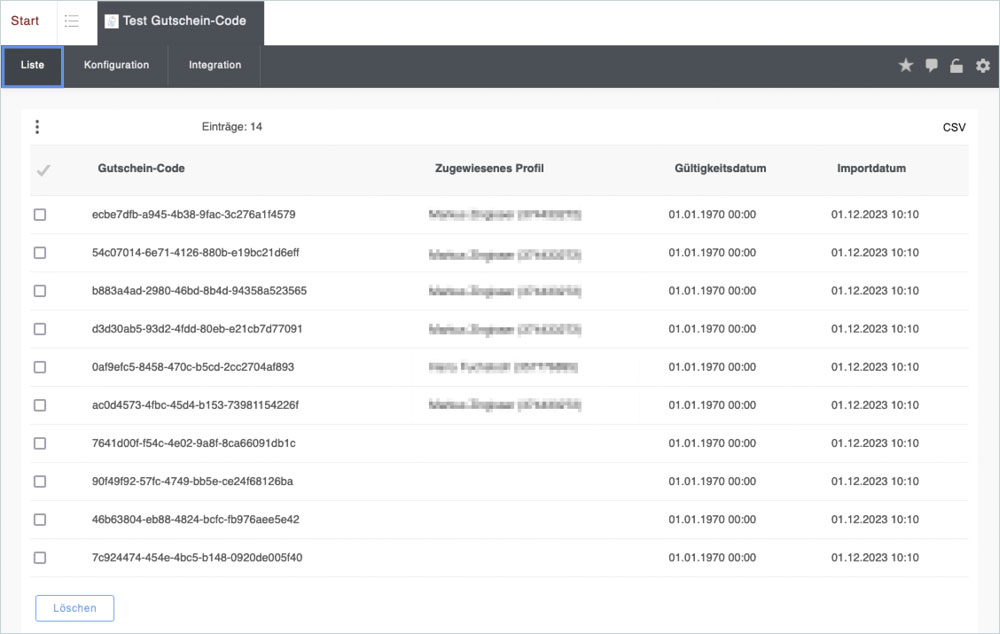
Task: Click blurred profile in ecbe7dfb row
Action: (x=504, y=215)
